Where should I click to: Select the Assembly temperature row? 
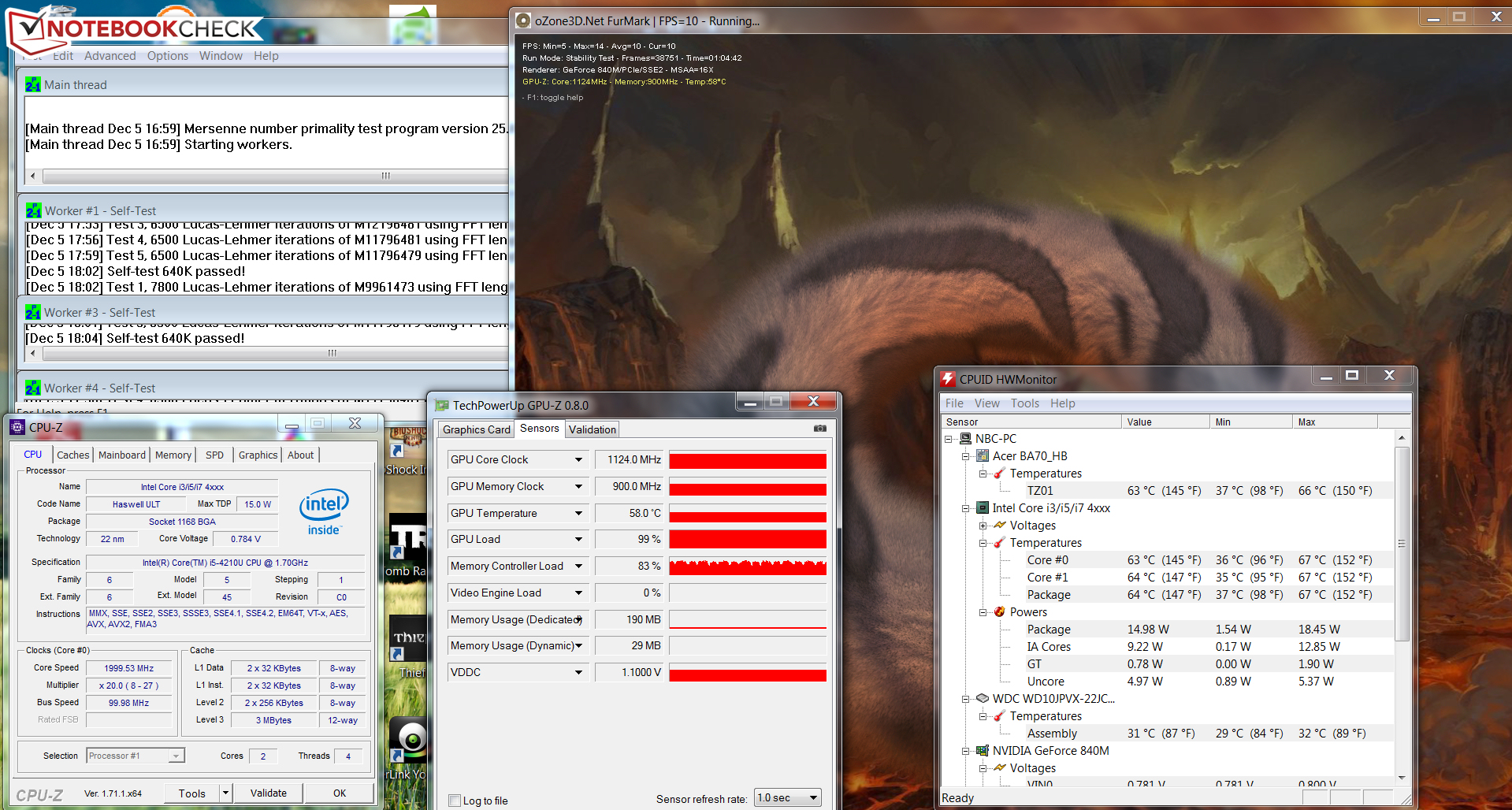coord(1168,733)
